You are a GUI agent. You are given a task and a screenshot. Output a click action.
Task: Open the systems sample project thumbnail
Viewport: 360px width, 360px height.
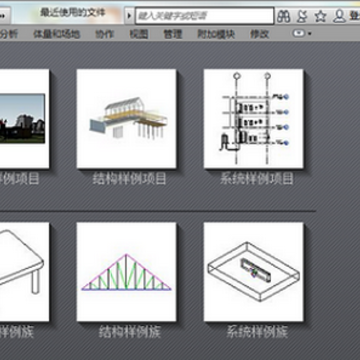coord(254,119)
